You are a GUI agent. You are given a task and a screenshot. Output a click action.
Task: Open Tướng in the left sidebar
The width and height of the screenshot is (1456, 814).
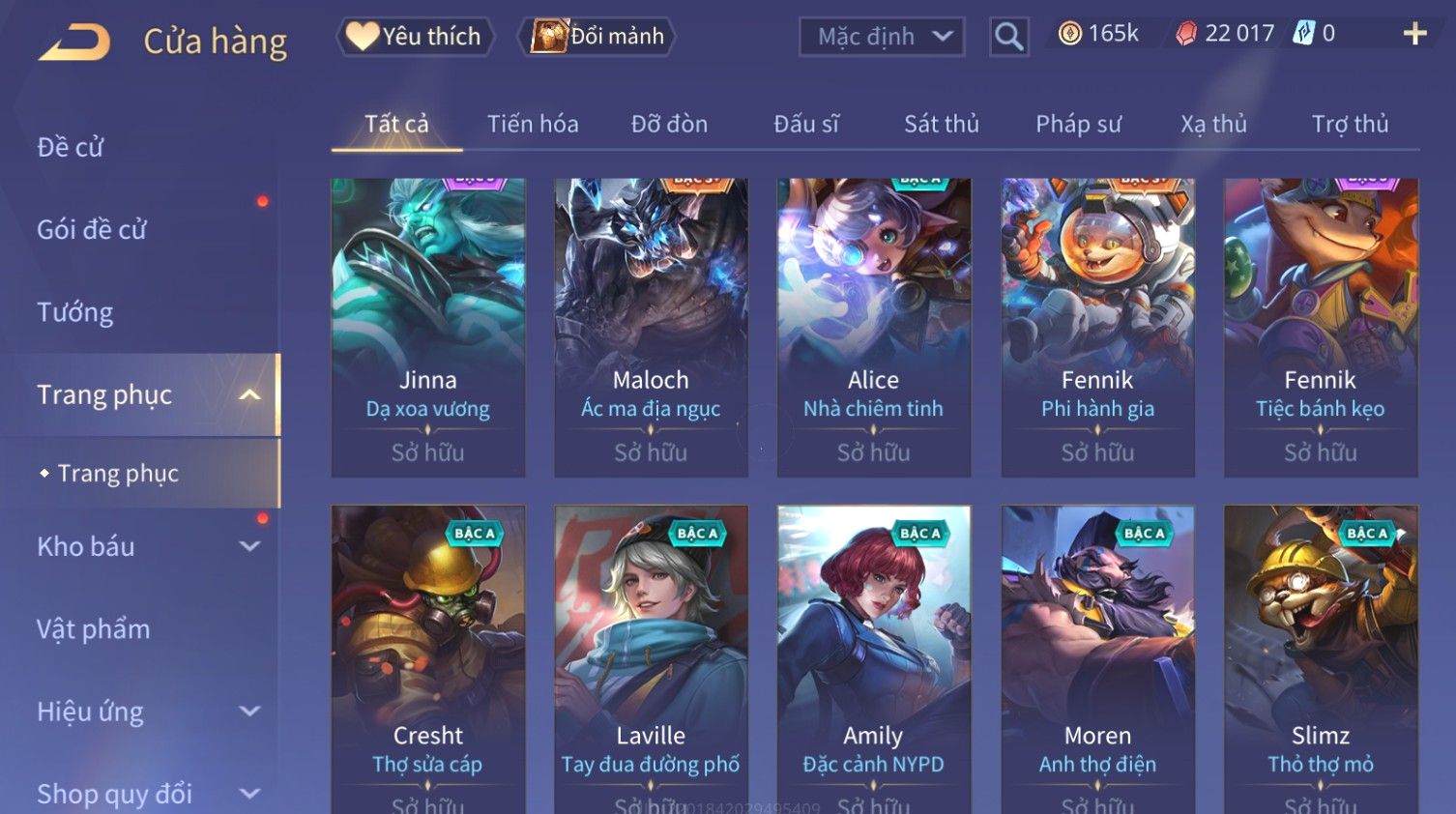[x=75, y=312]
